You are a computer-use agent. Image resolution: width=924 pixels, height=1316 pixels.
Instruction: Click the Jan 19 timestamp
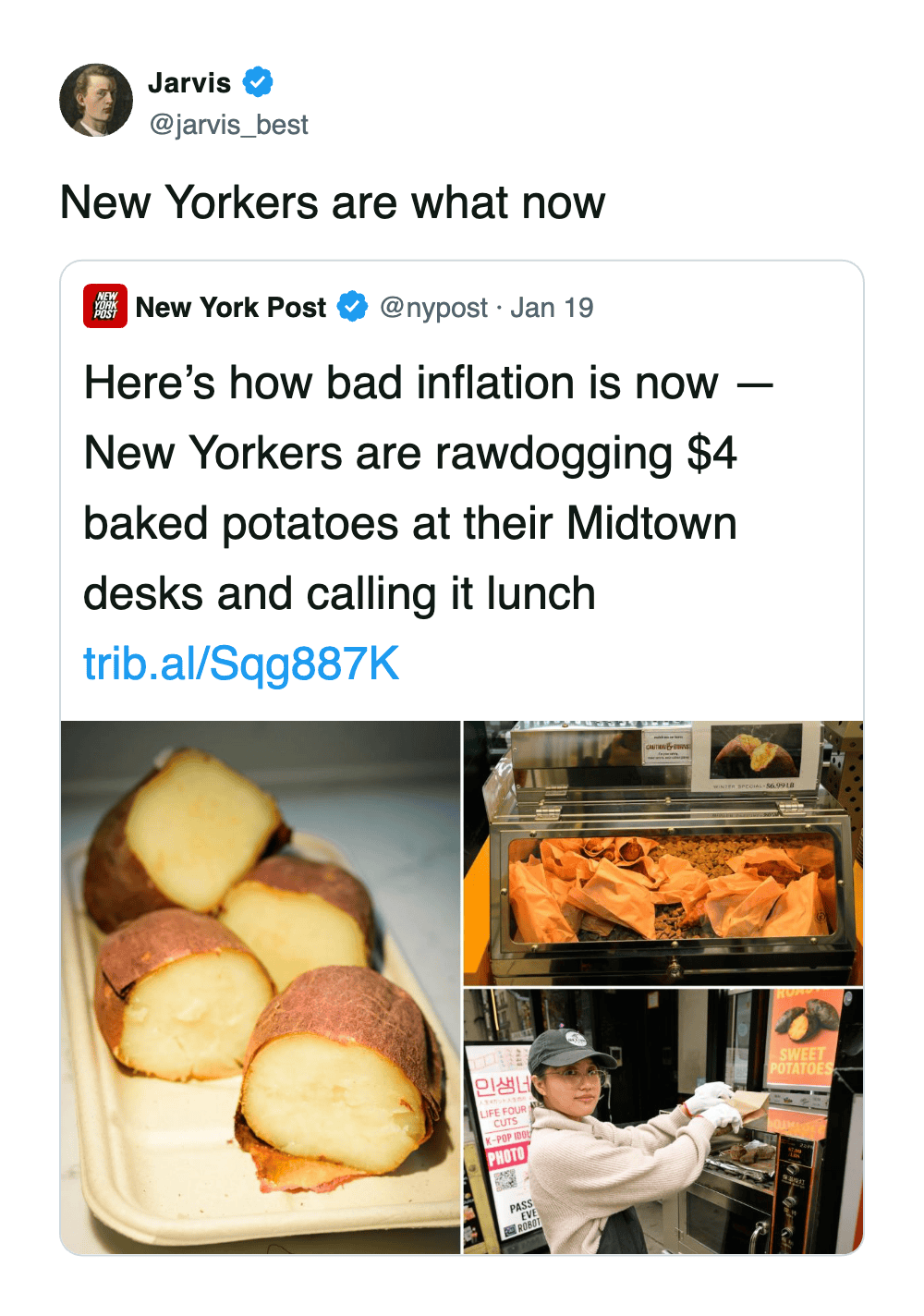tap(552, 308)
